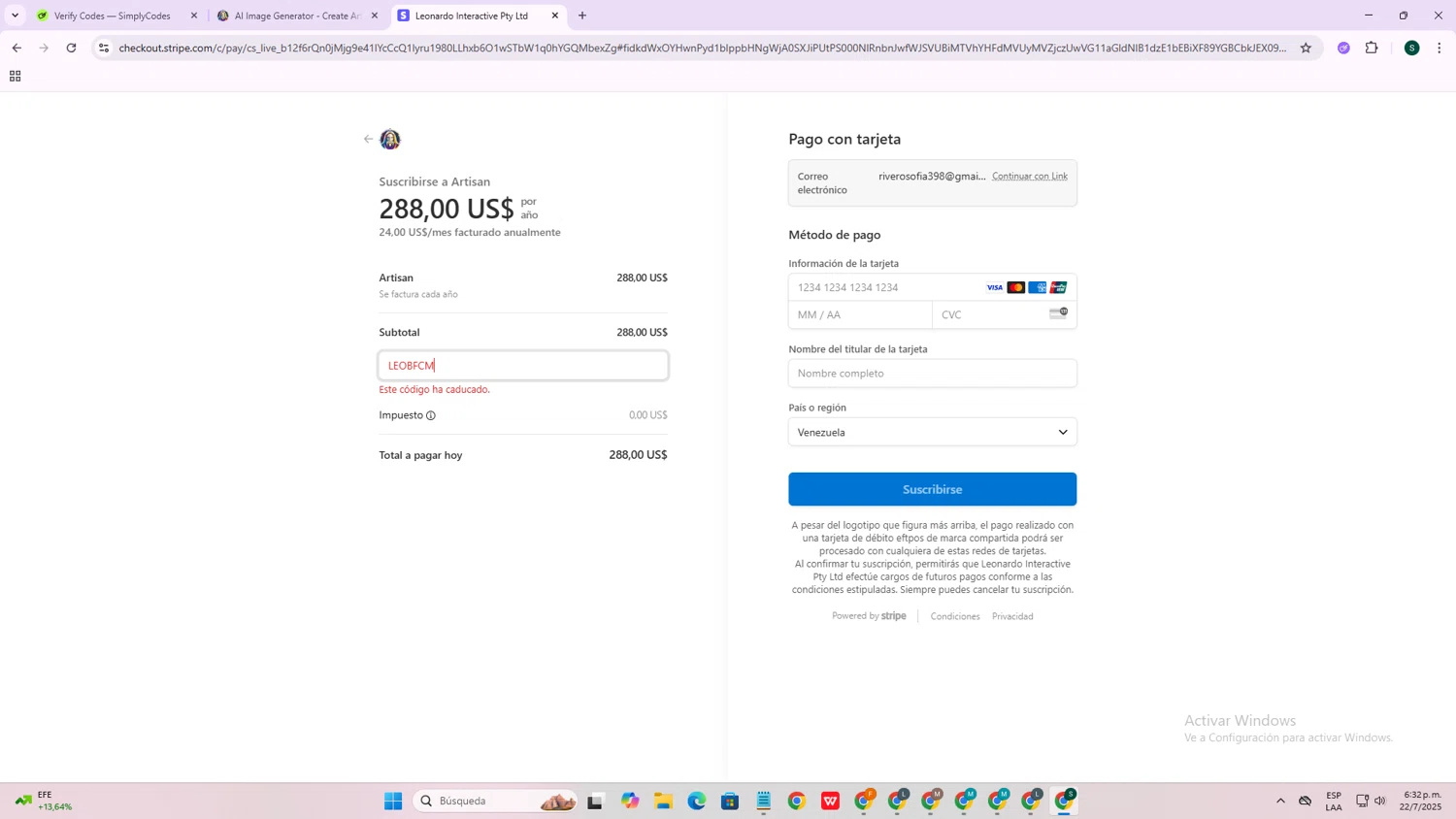Click the Continuar con Link link
This screenshot has width=1456, height=819.
tap(1029, 176)
